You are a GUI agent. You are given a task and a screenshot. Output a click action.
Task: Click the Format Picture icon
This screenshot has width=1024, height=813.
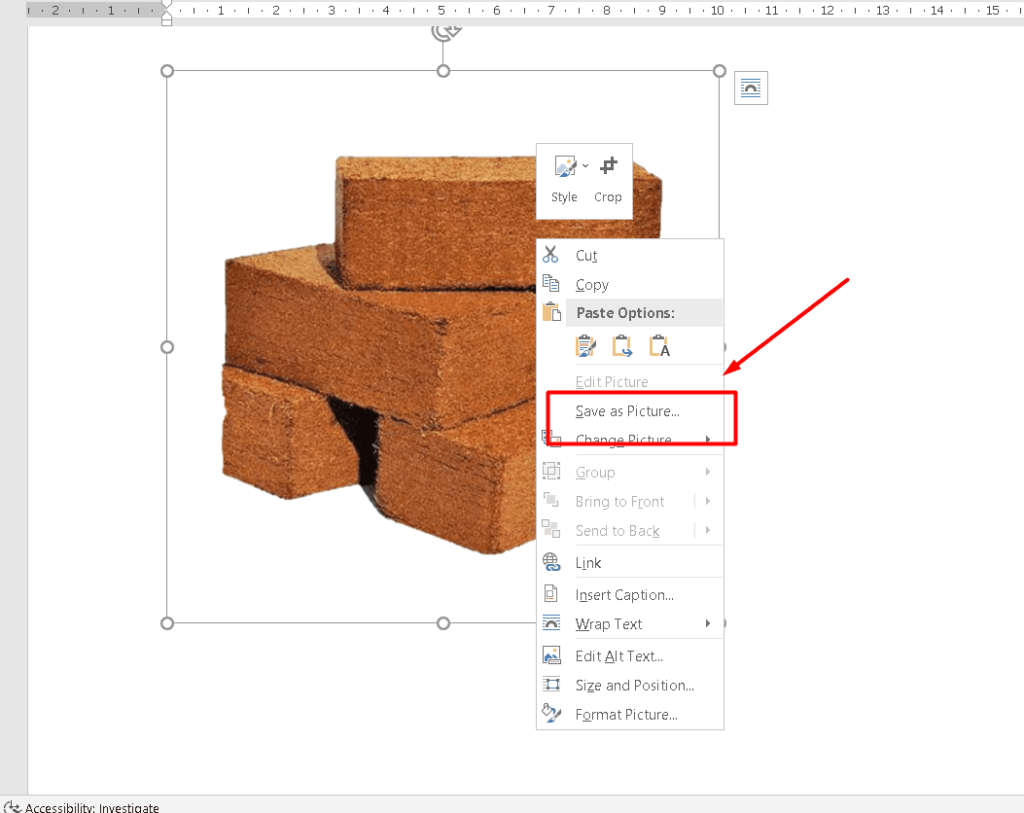551,714
